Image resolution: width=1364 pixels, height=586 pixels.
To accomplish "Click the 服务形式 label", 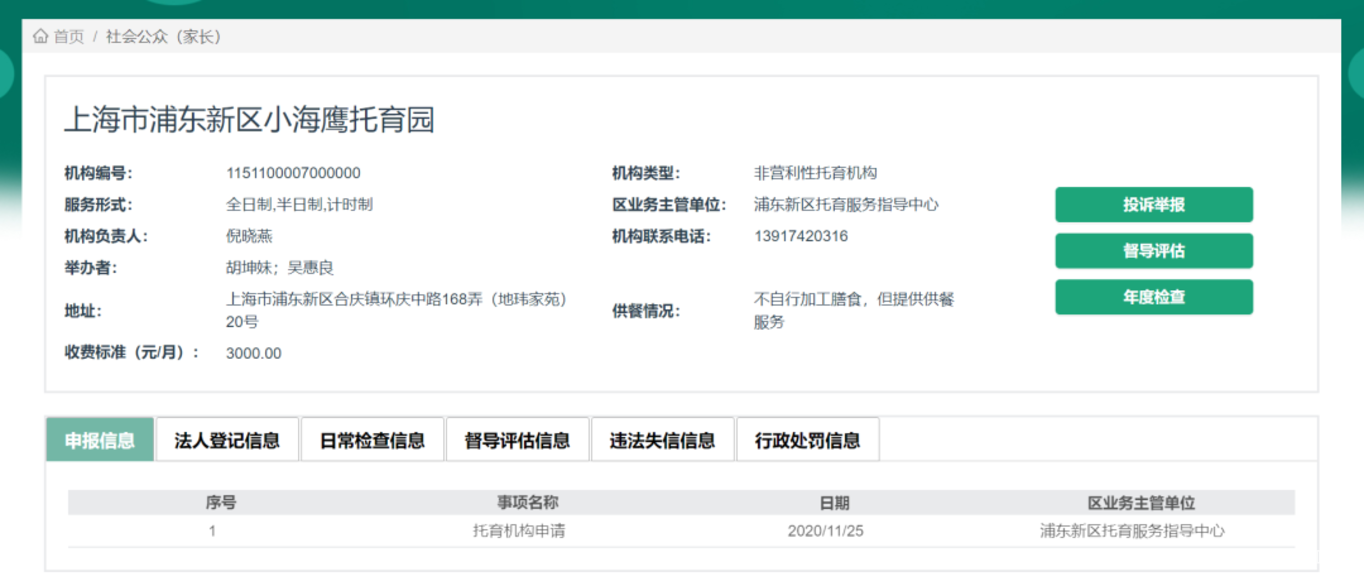I will click(x=98, y=204).
